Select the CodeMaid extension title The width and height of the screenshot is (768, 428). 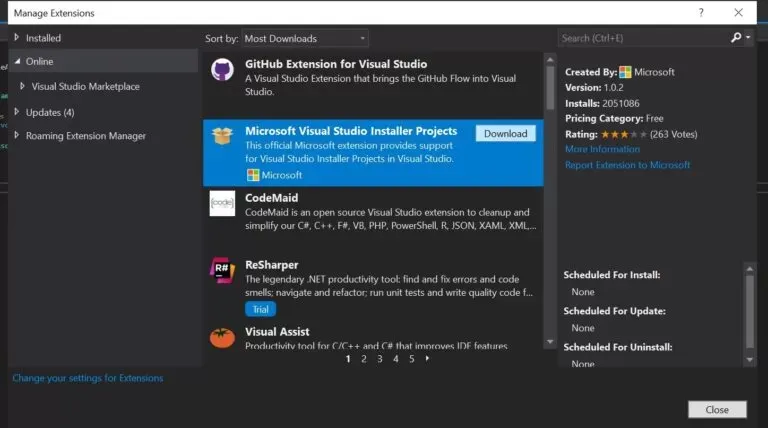(x=271, y=198)
